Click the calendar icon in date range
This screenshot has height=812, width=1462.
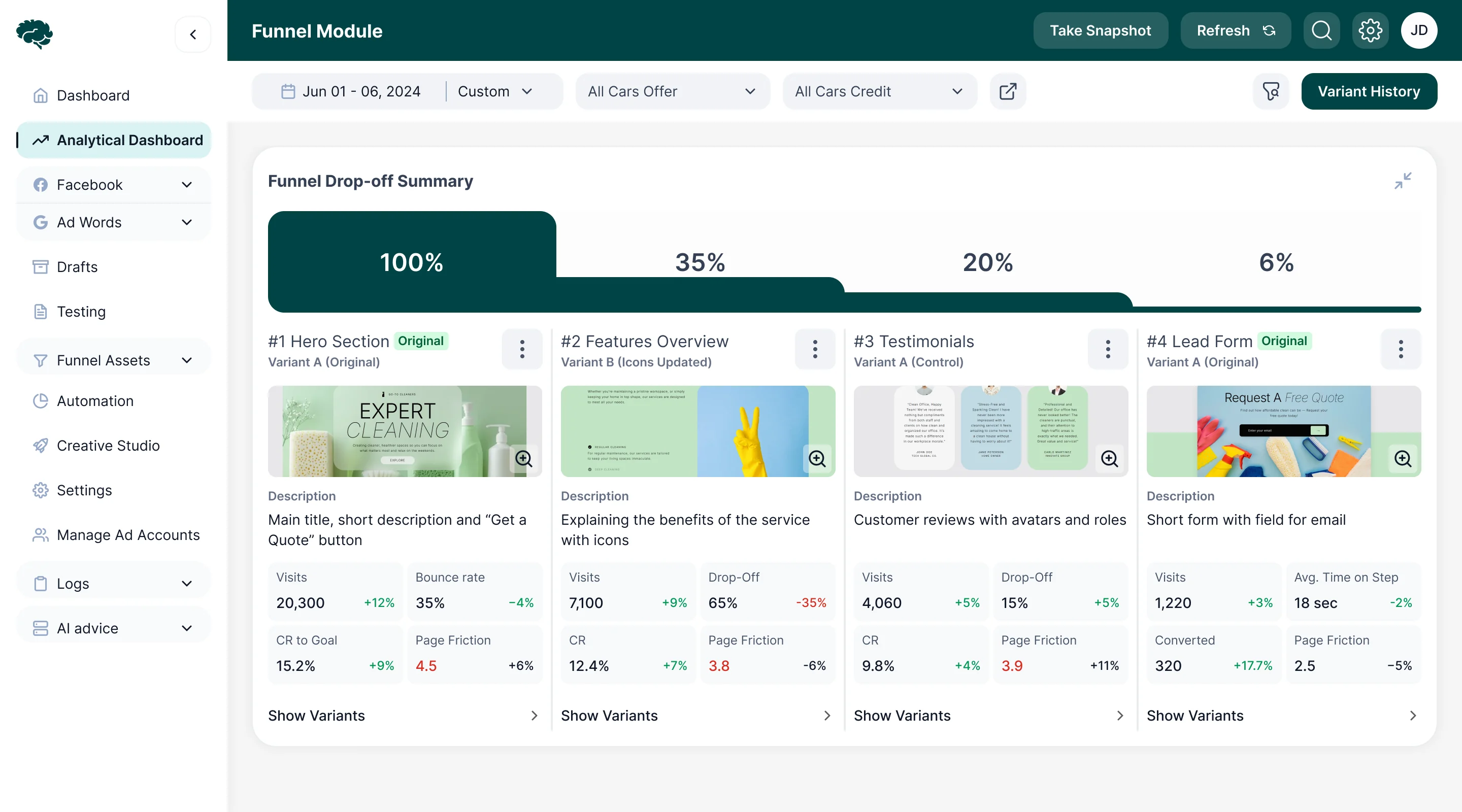(x=288, y=91)
